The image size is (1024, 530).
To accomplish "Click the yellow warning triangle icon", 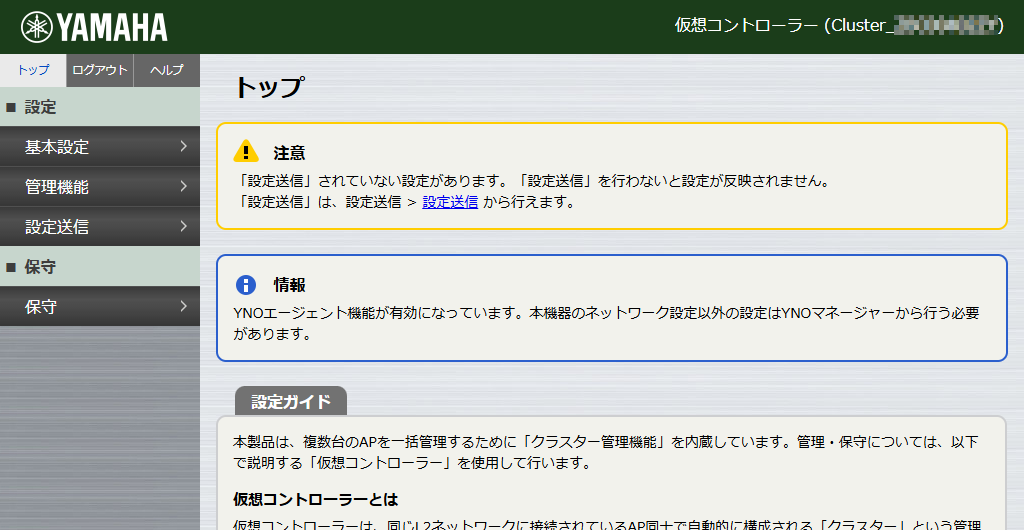I will pyautogui.click(x=246, y=152).
